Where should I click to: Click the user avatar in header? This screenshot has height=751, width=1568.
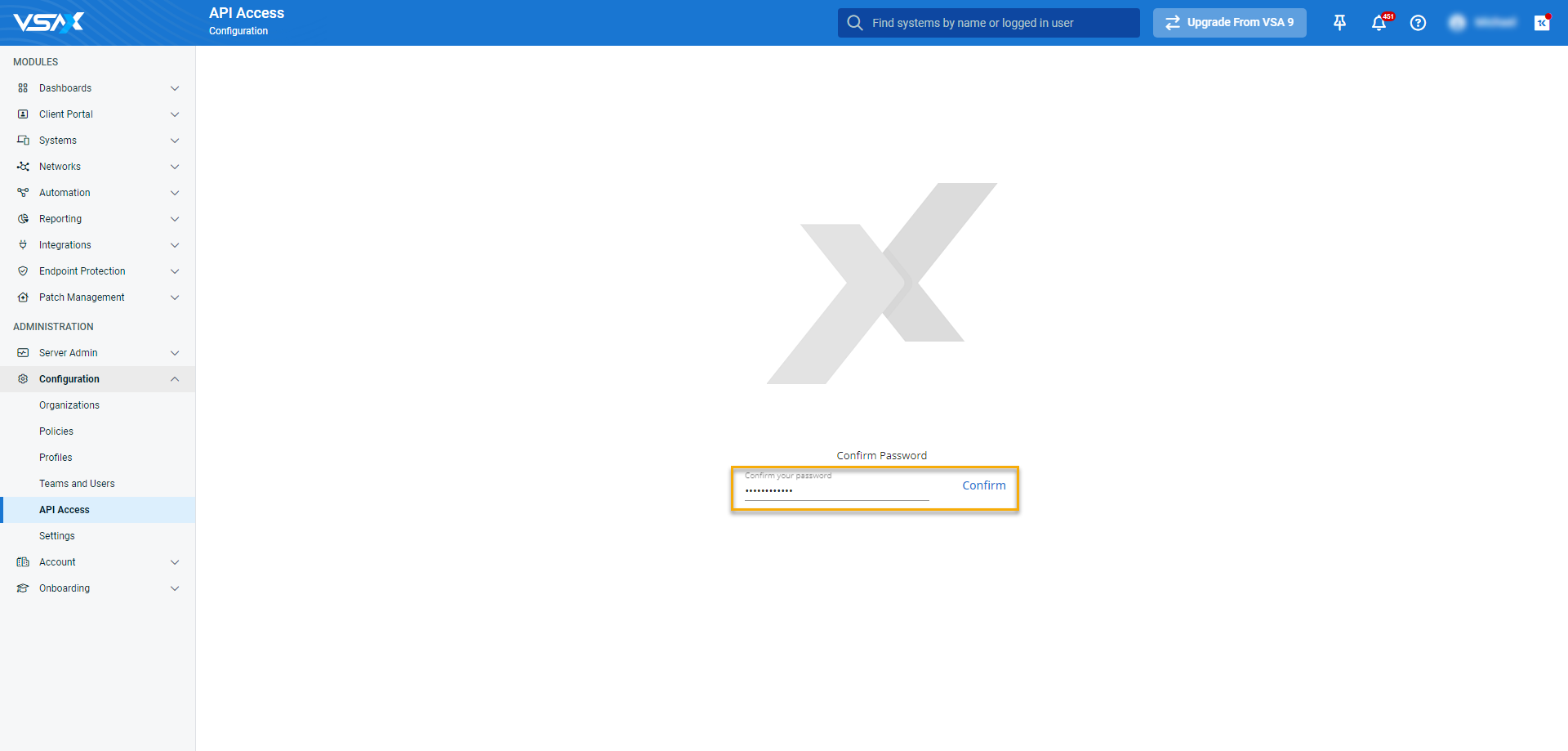(x=1457, y=23)
